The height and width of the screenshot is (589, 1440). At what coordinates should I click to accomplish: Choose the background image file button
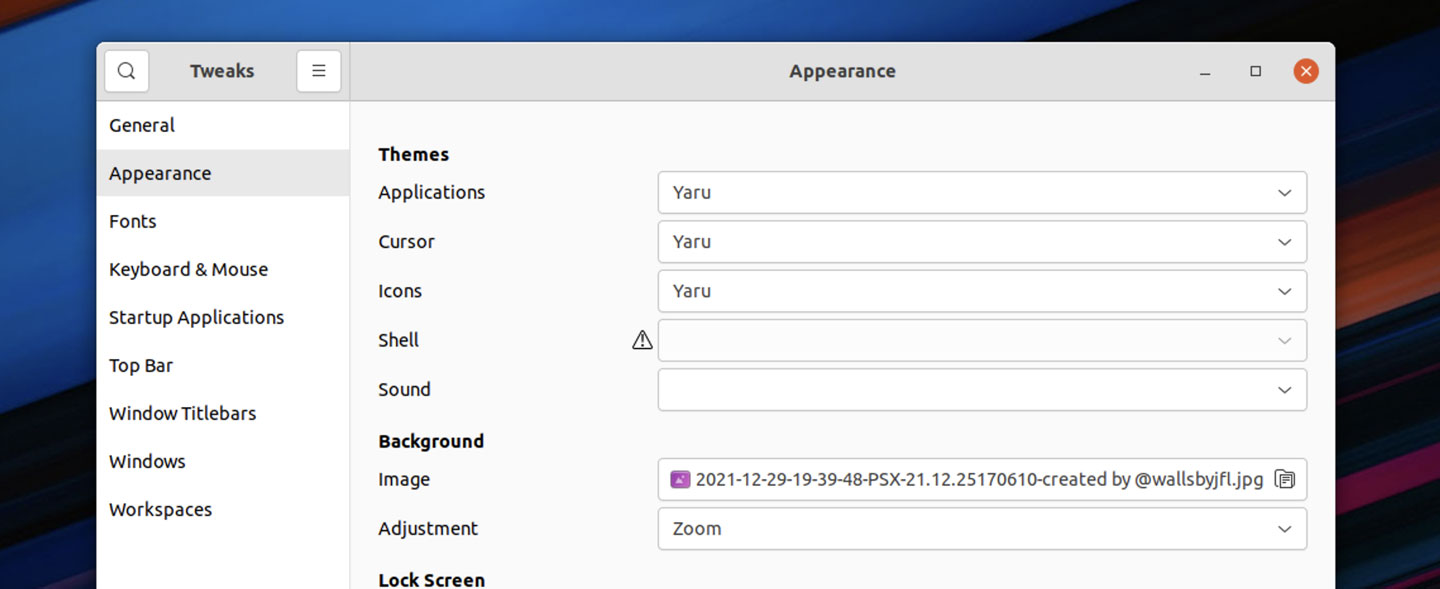point(982,479)
